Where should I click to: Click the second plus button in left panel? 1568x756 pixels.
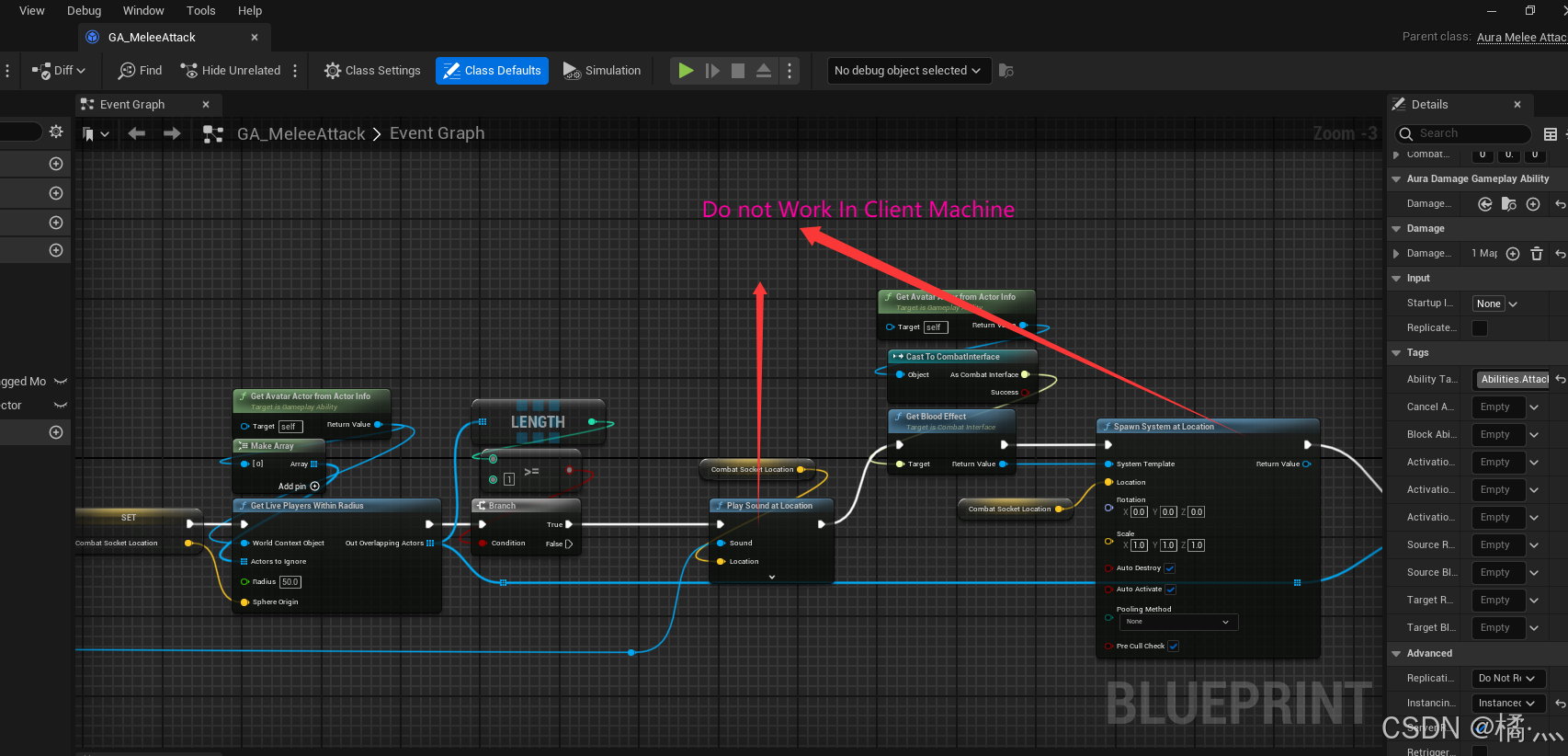click(x=56, y=193)
